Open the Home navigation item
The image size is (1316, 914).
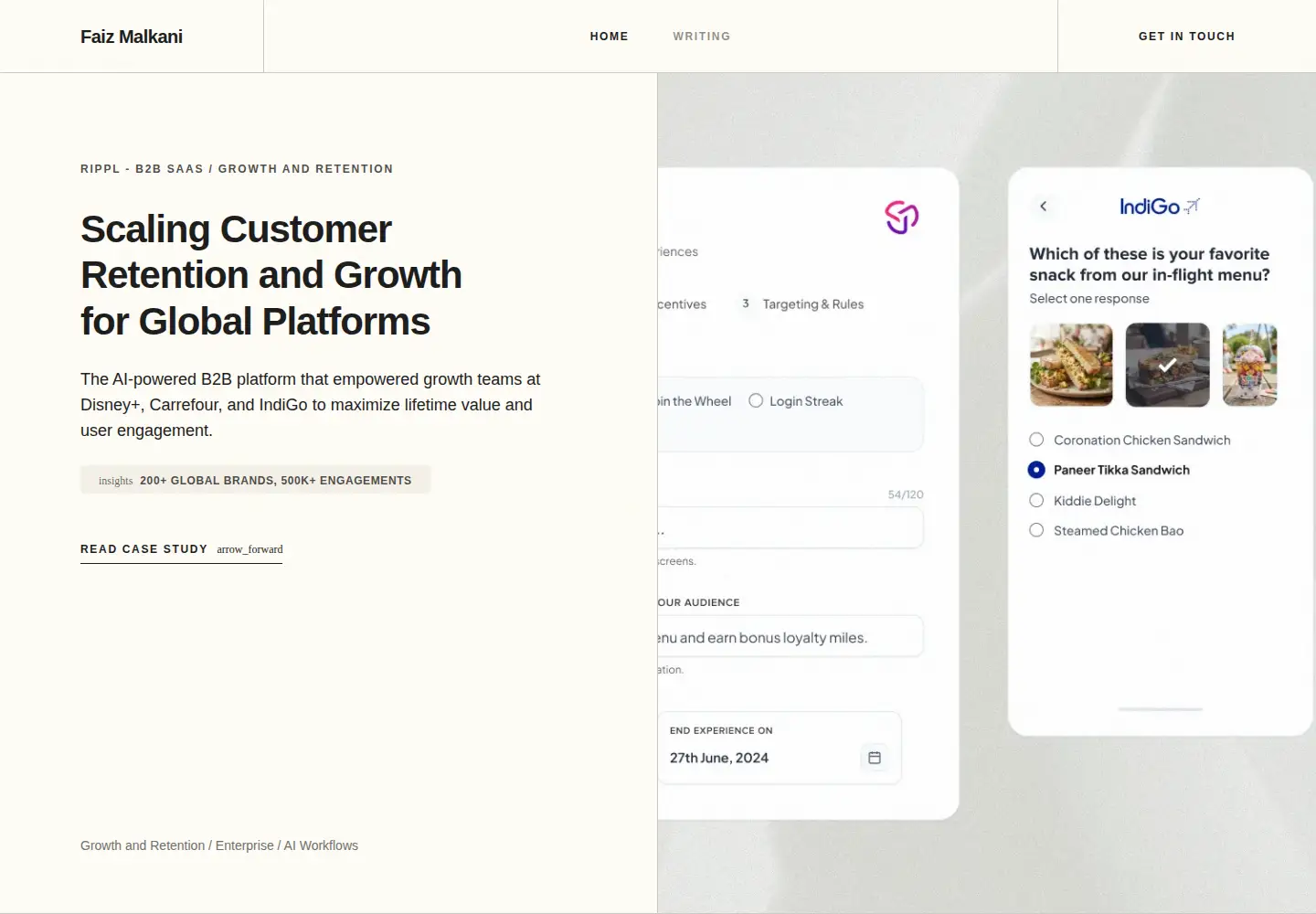click(609, 37)
